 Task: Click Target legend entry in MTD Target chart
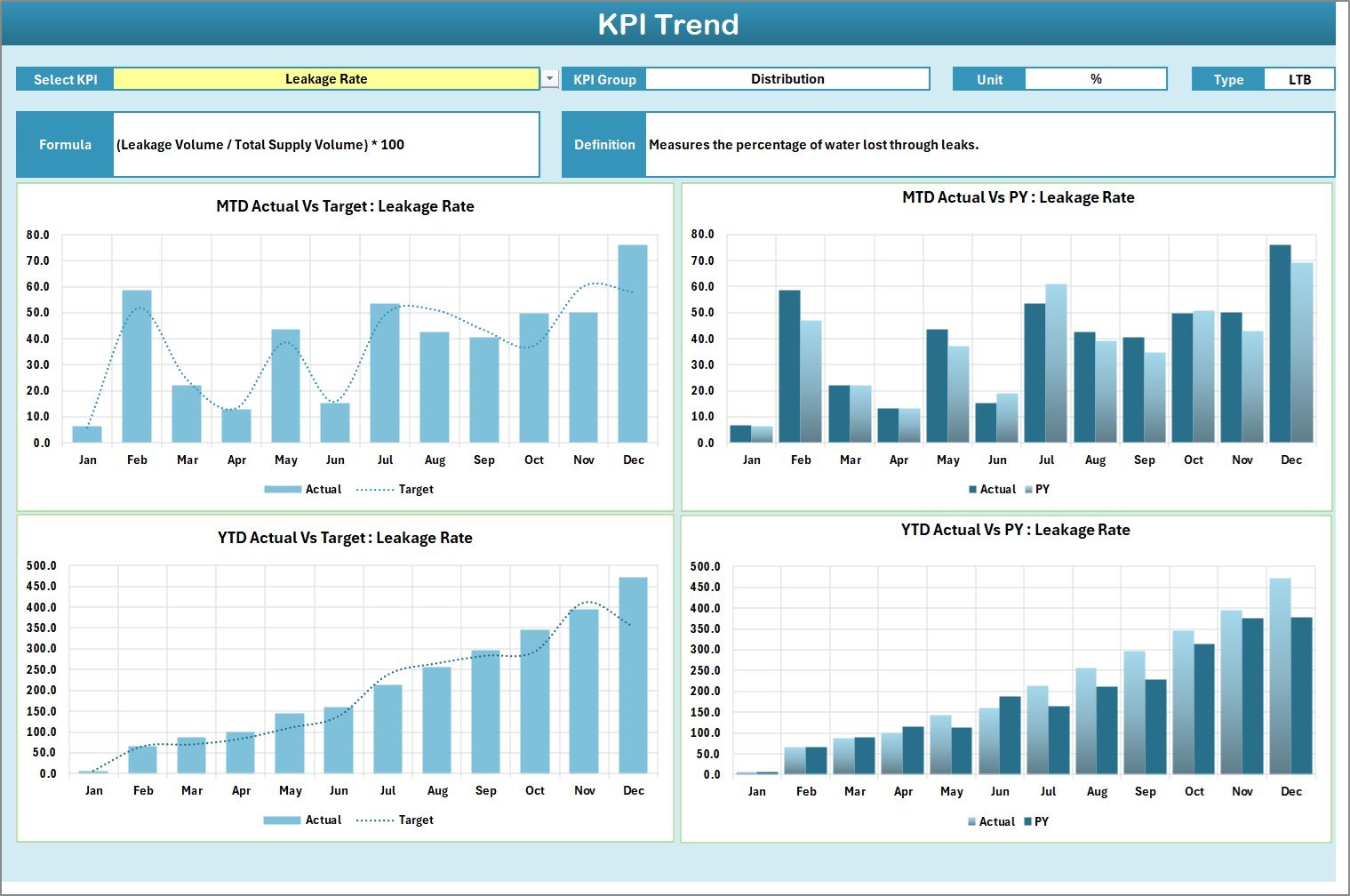pos(415,490)
